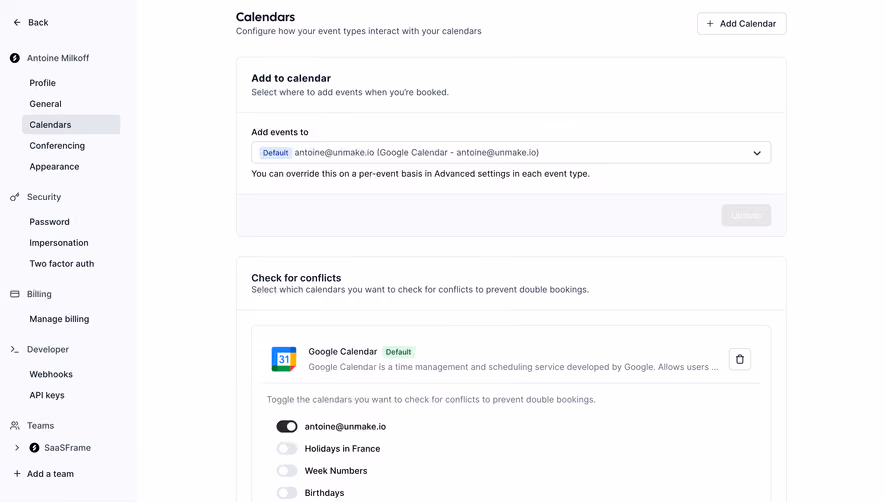
Task: Enable Holidays in France toggle
Action: [x=287, y=448]
